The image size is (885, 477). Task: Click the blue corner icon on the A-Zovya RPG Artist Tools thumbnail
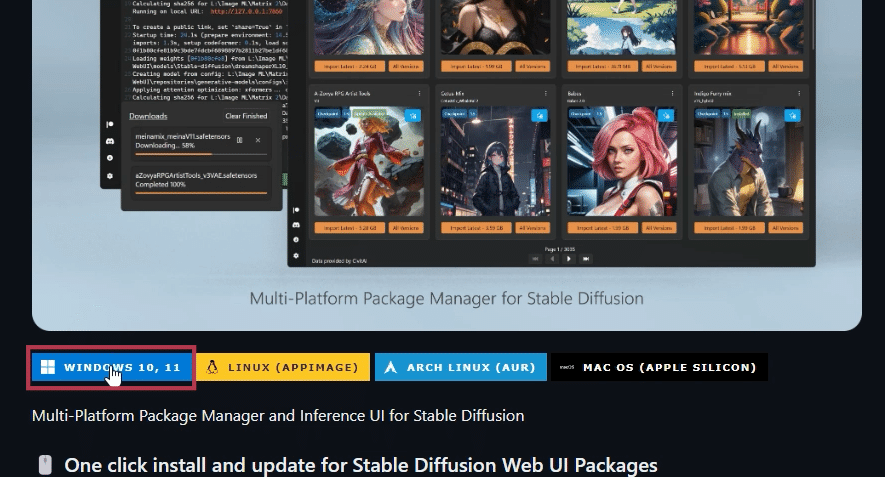pos(413,116)
